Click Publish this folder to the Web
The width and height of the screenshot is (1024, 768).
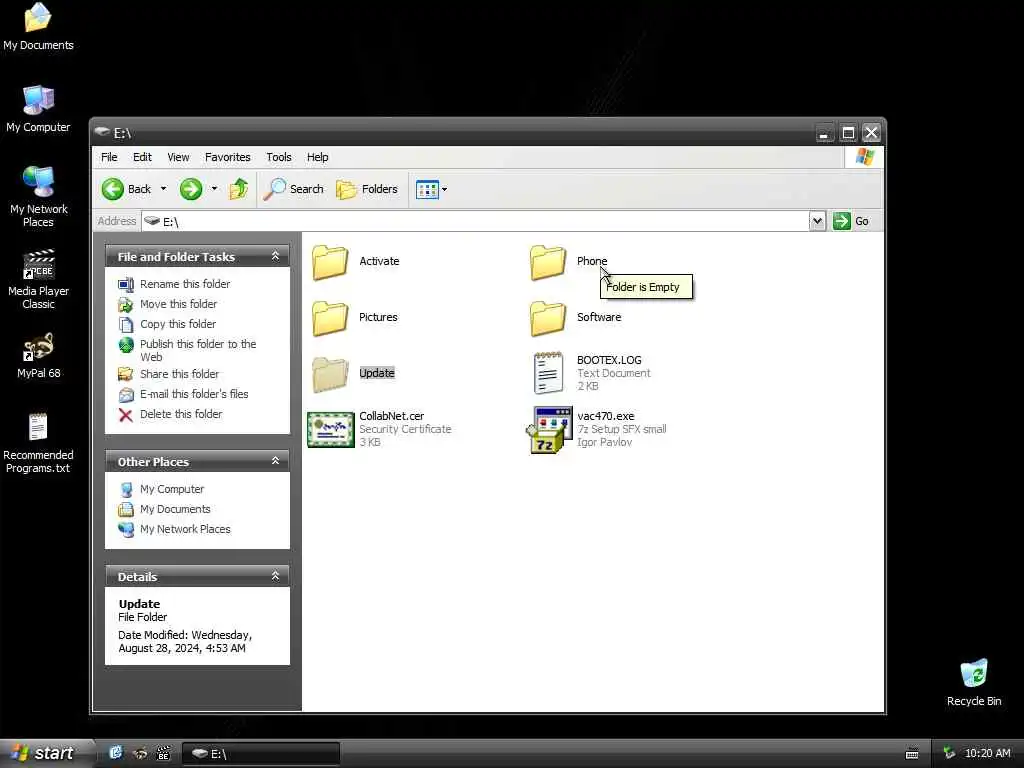pos(198,351)
